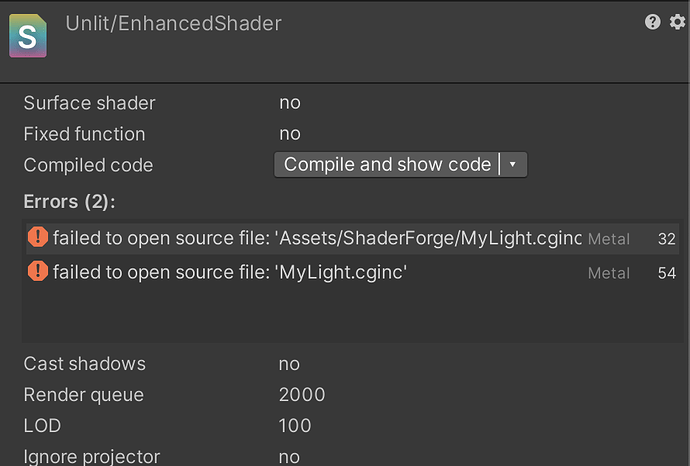Click the Ignore projector label

pyautogui.click(x=92, y=456)
